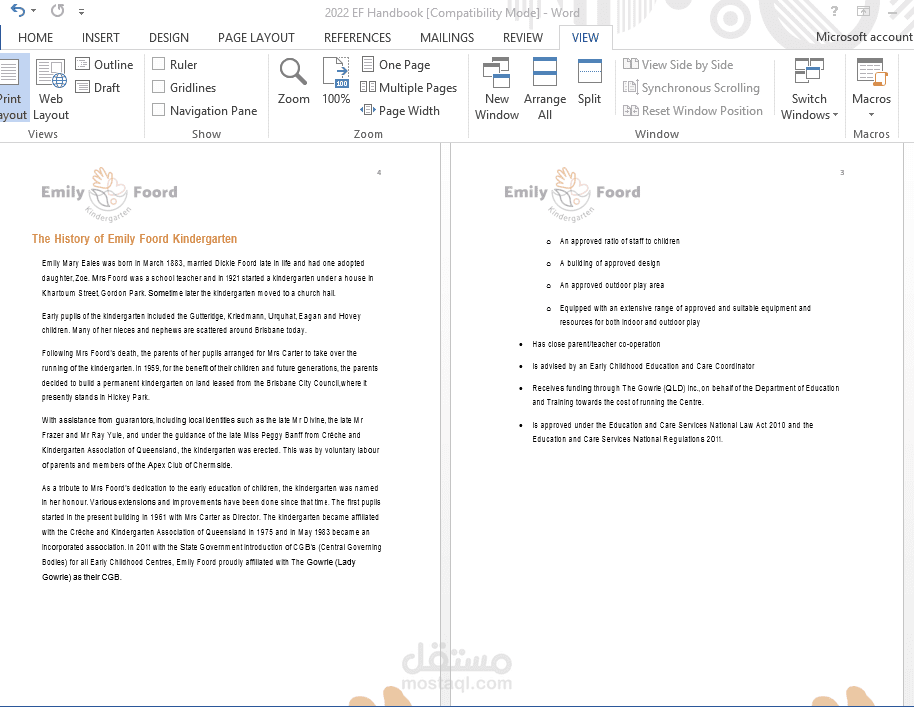The width and height of the screenshot is (914, 707).
Task: Switch to Print Layout view
Action: [13, 88]
